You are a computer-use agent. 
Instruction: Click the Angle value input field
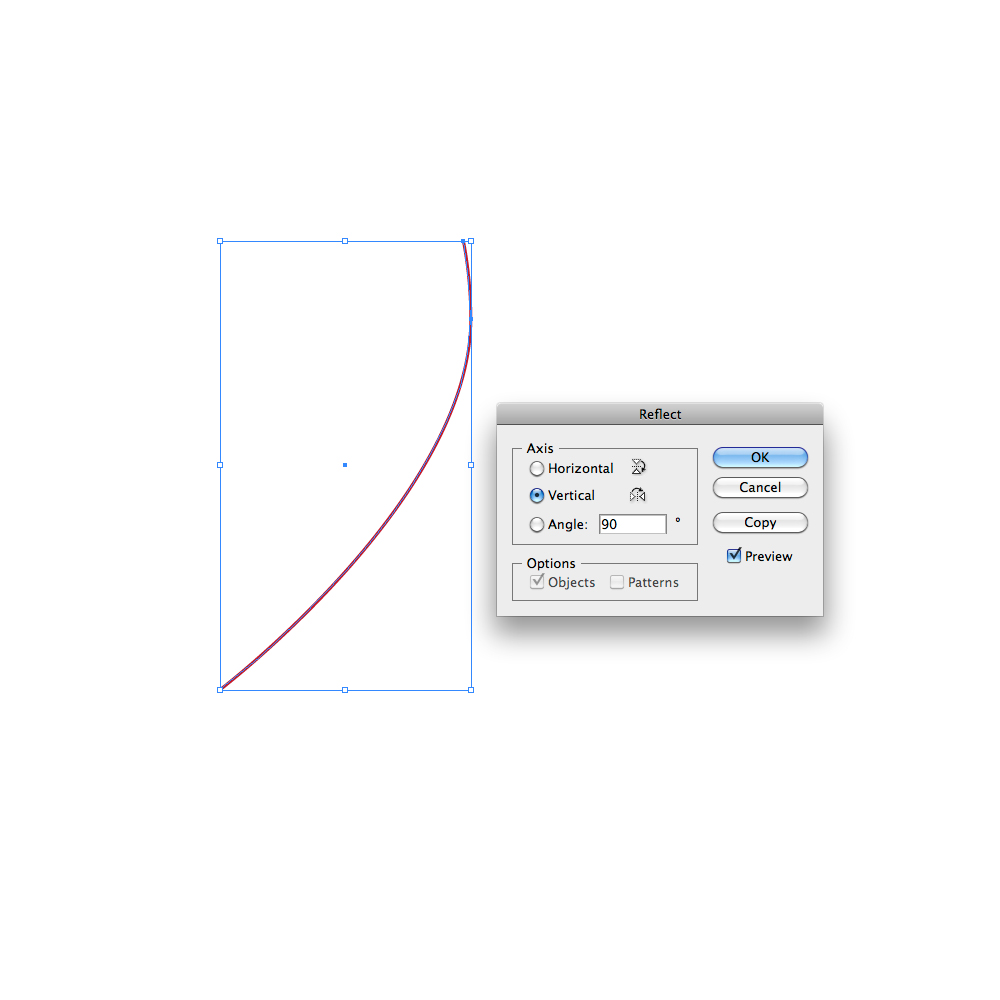tap(633, 524)
